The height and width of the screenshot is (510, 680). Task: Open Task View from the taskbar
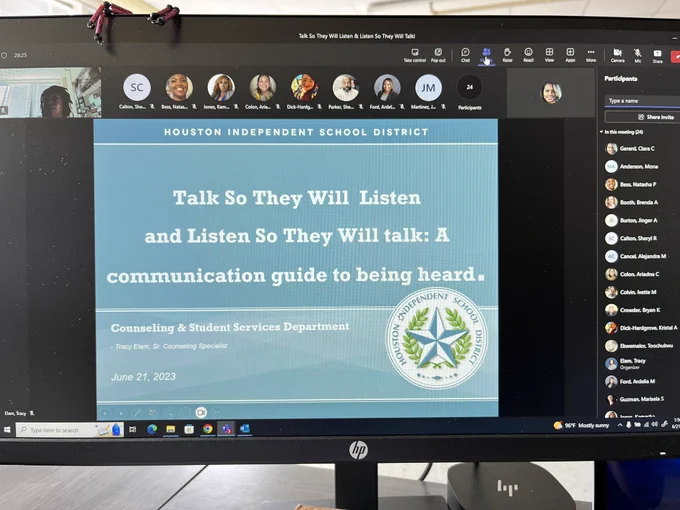pyautogui.click(x=133, y=429)
